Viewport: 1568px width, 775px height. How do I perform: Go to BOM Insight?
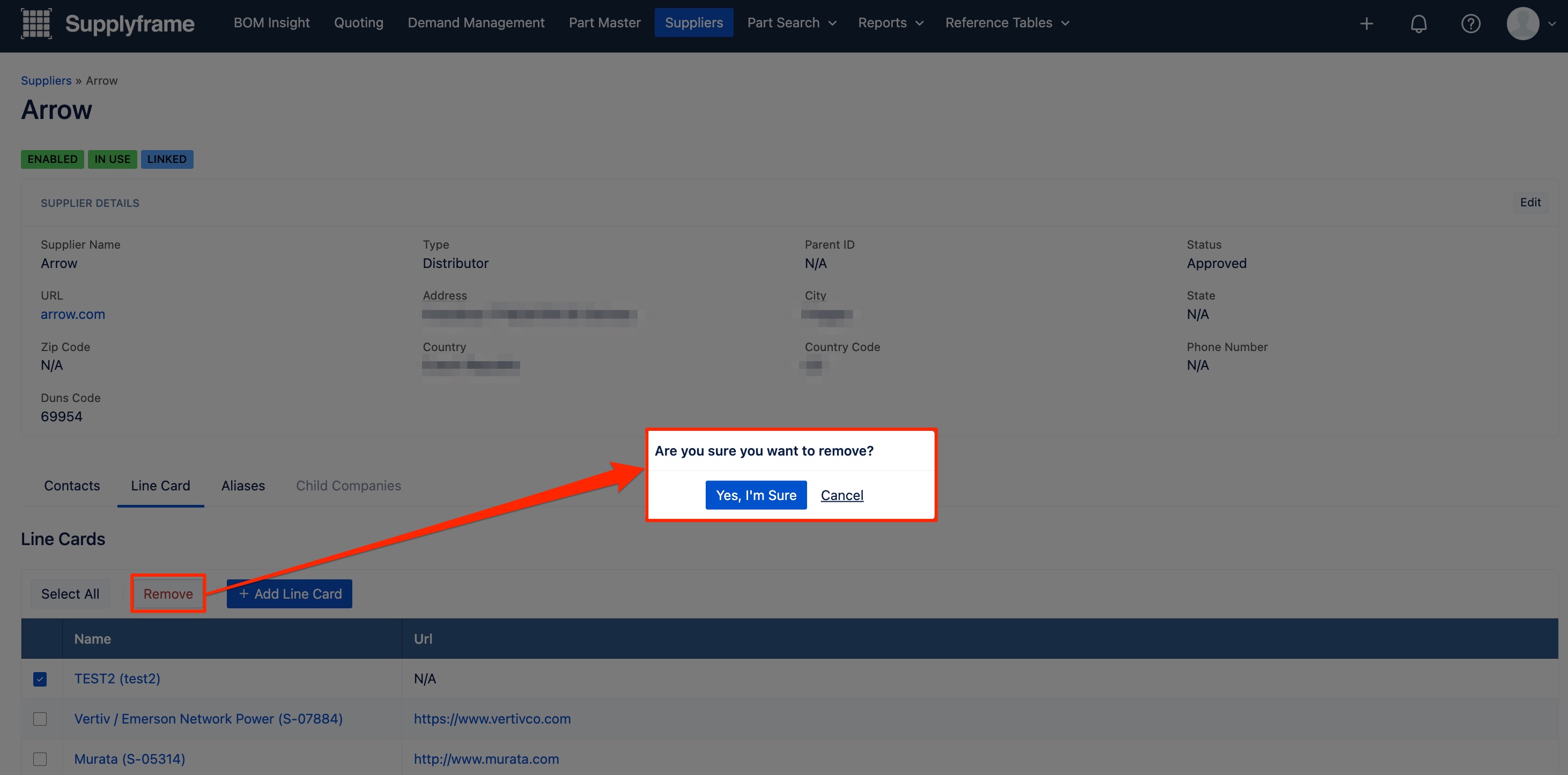(271, 23)
